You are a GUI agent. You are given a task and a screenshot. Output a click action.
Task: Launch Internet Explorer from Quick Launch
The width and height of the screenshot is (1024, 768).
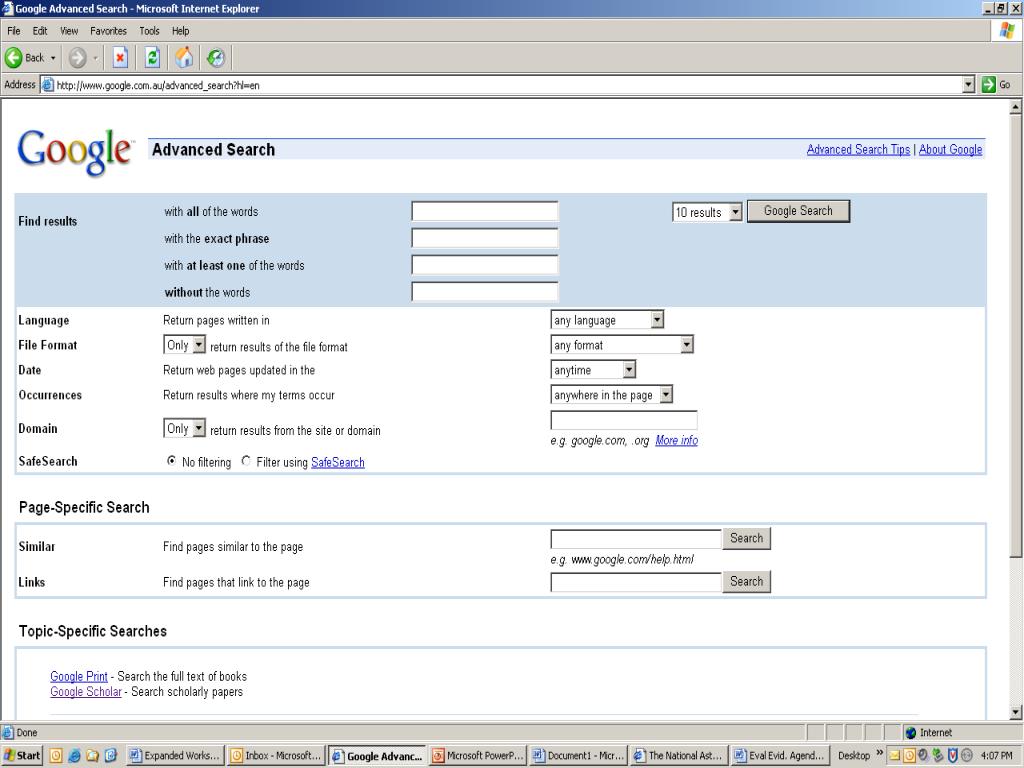tap(74, 756)
